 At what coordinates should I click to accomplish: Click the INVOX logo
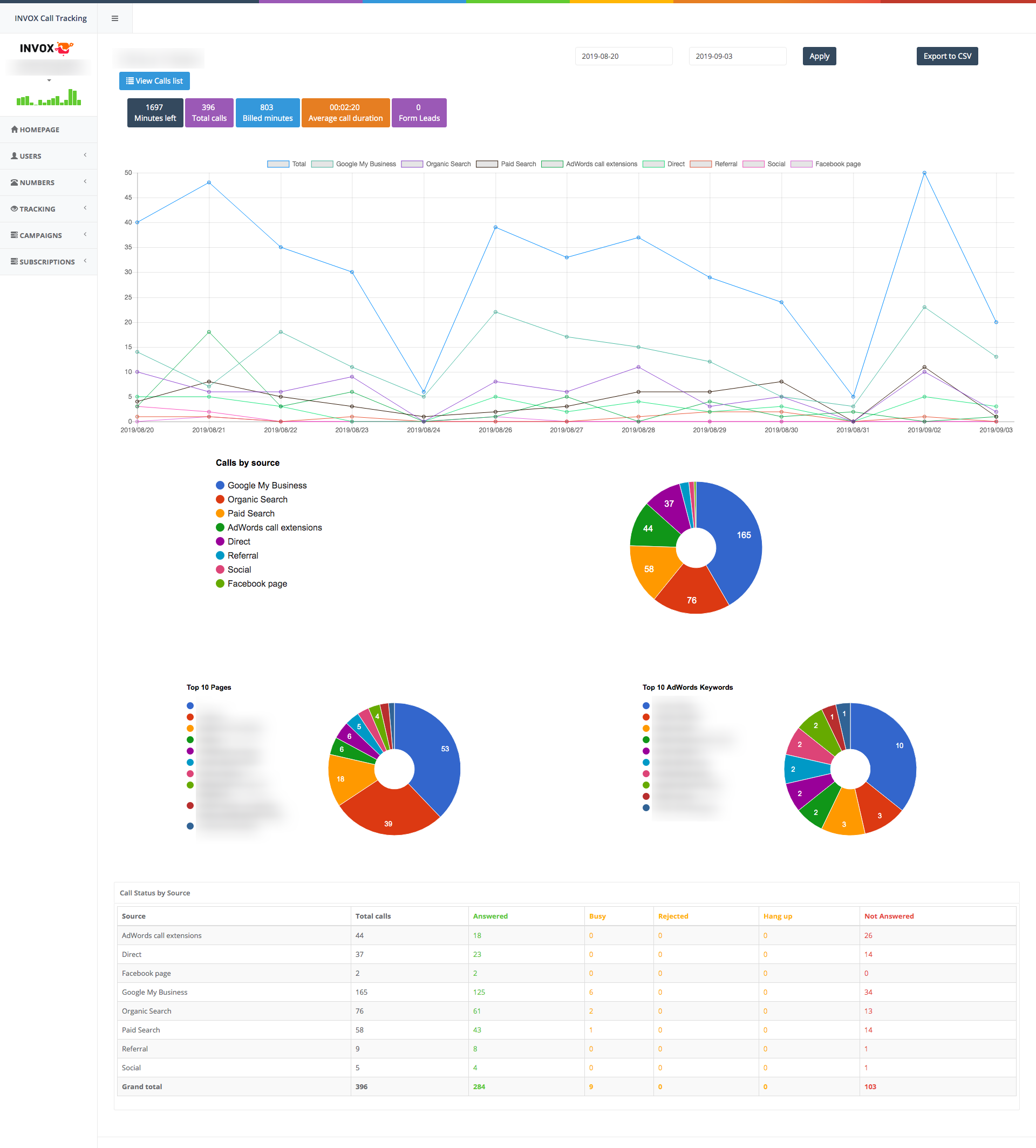47,49
